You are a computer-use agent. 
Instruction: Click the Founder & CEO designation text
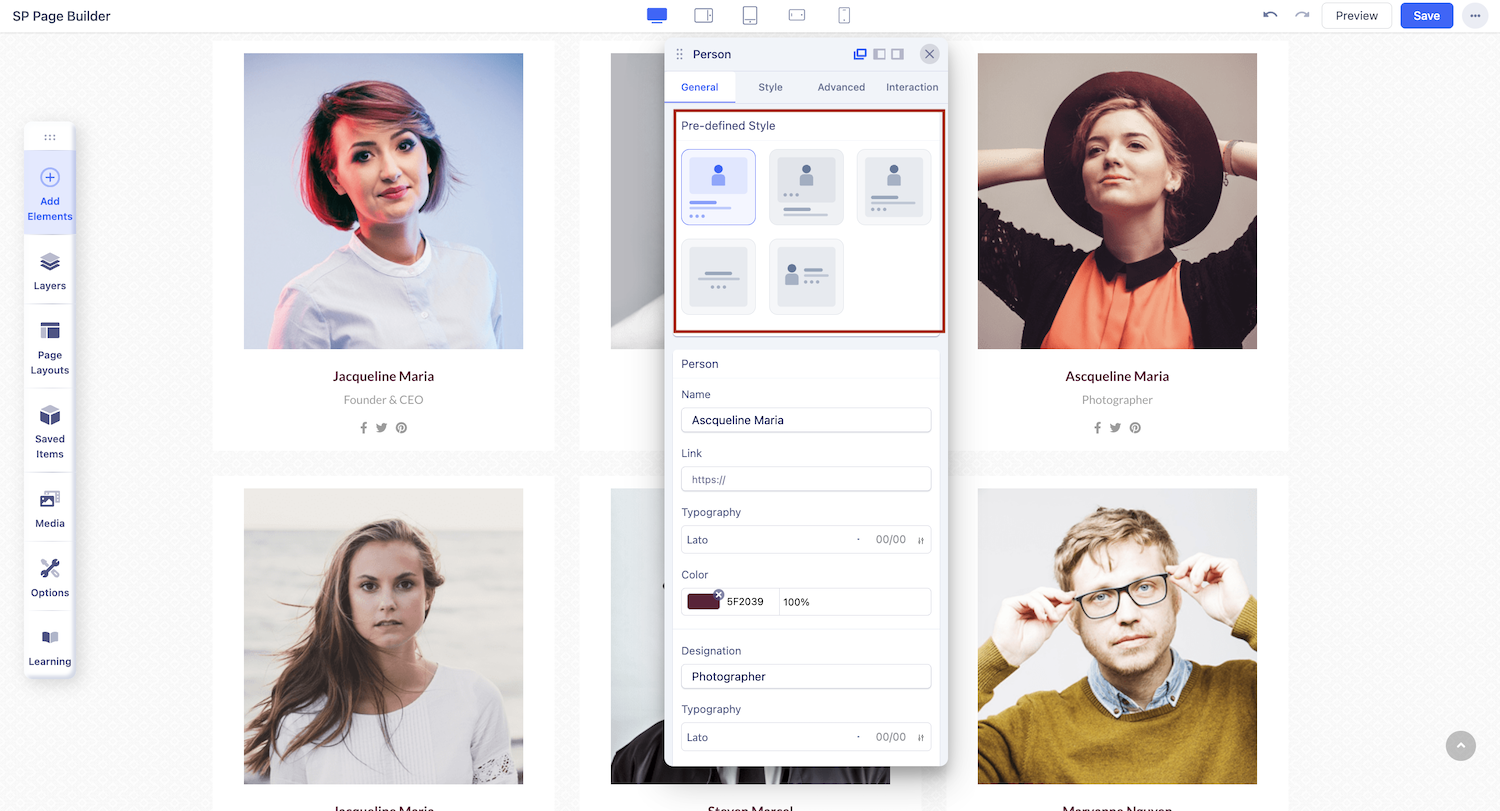[x=383, y=400]
